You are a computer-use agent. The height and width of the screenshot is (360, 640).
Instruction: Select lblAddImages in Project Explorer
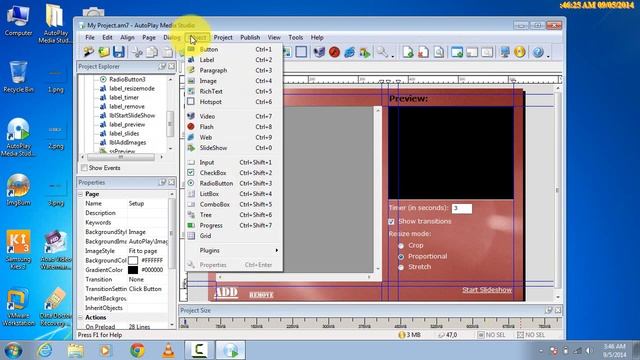[127, 142]
